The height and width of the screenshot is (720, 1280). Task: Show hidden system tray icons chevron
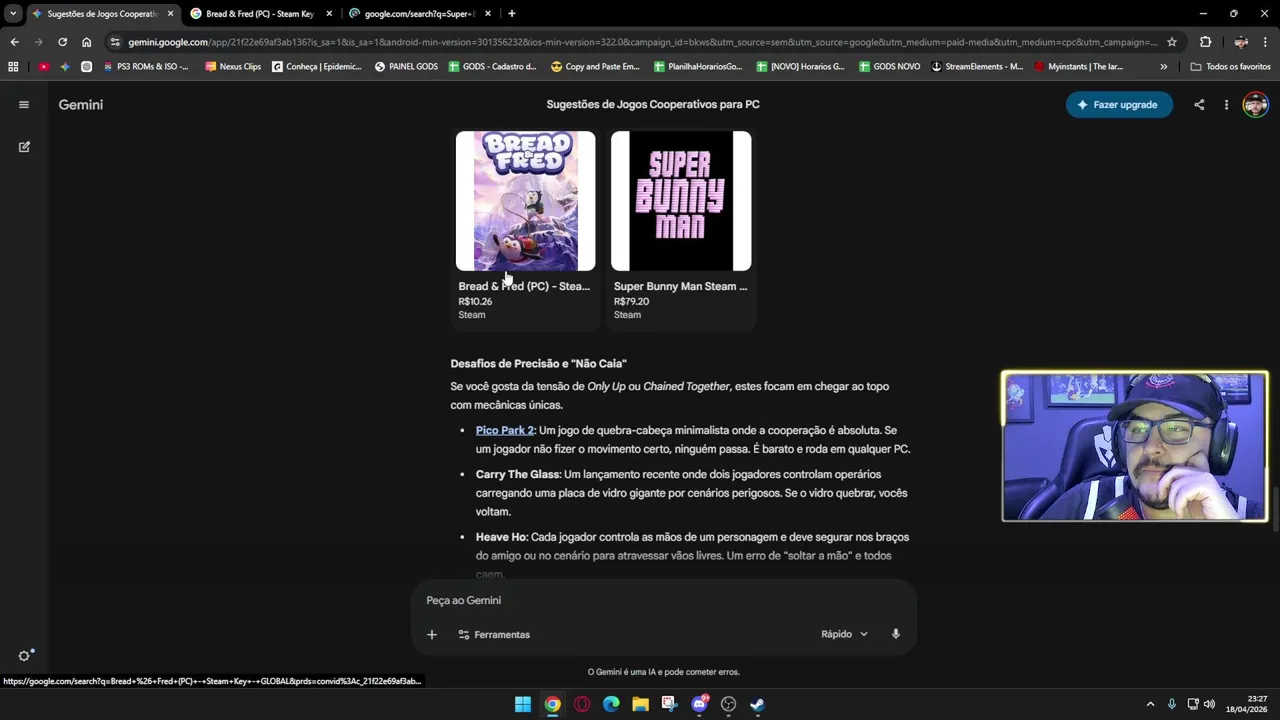(x=1150, y=704)
